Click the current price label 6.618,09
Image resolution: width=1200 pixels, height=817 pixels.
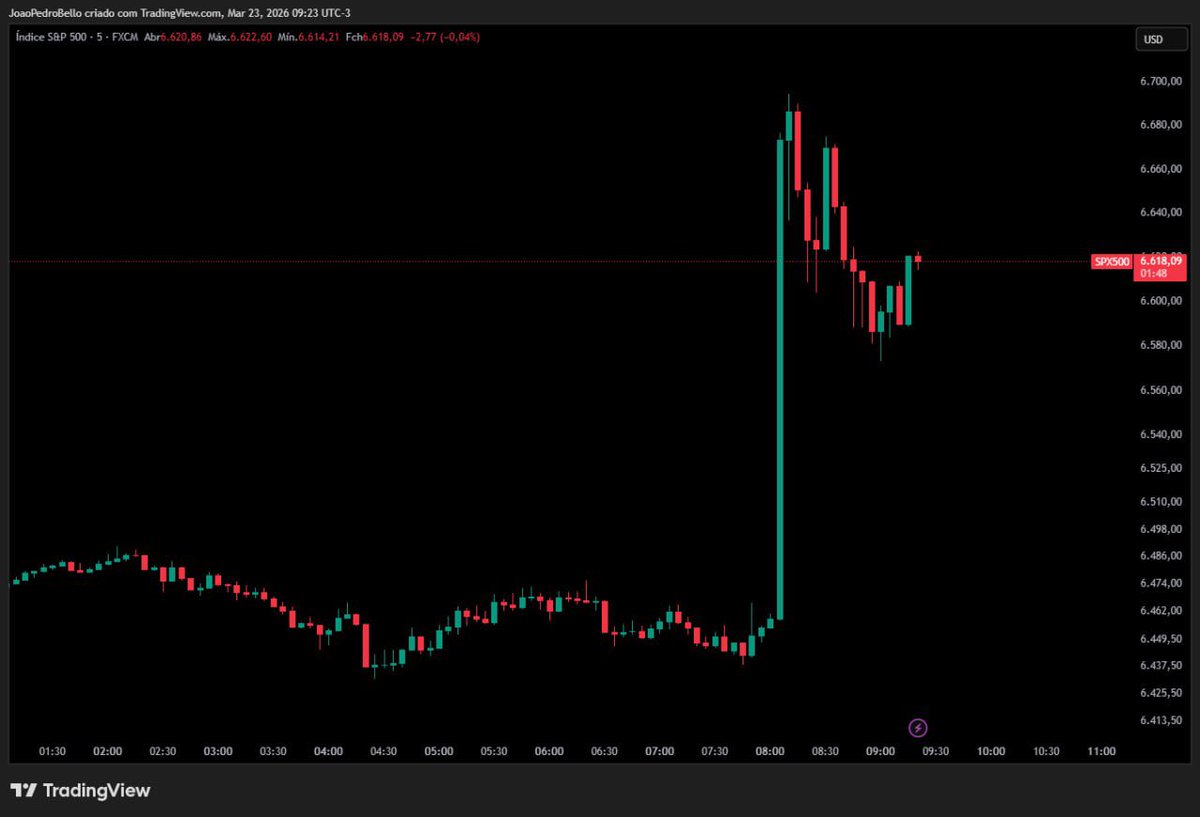pyautogui.click(x=1161, y=261)
